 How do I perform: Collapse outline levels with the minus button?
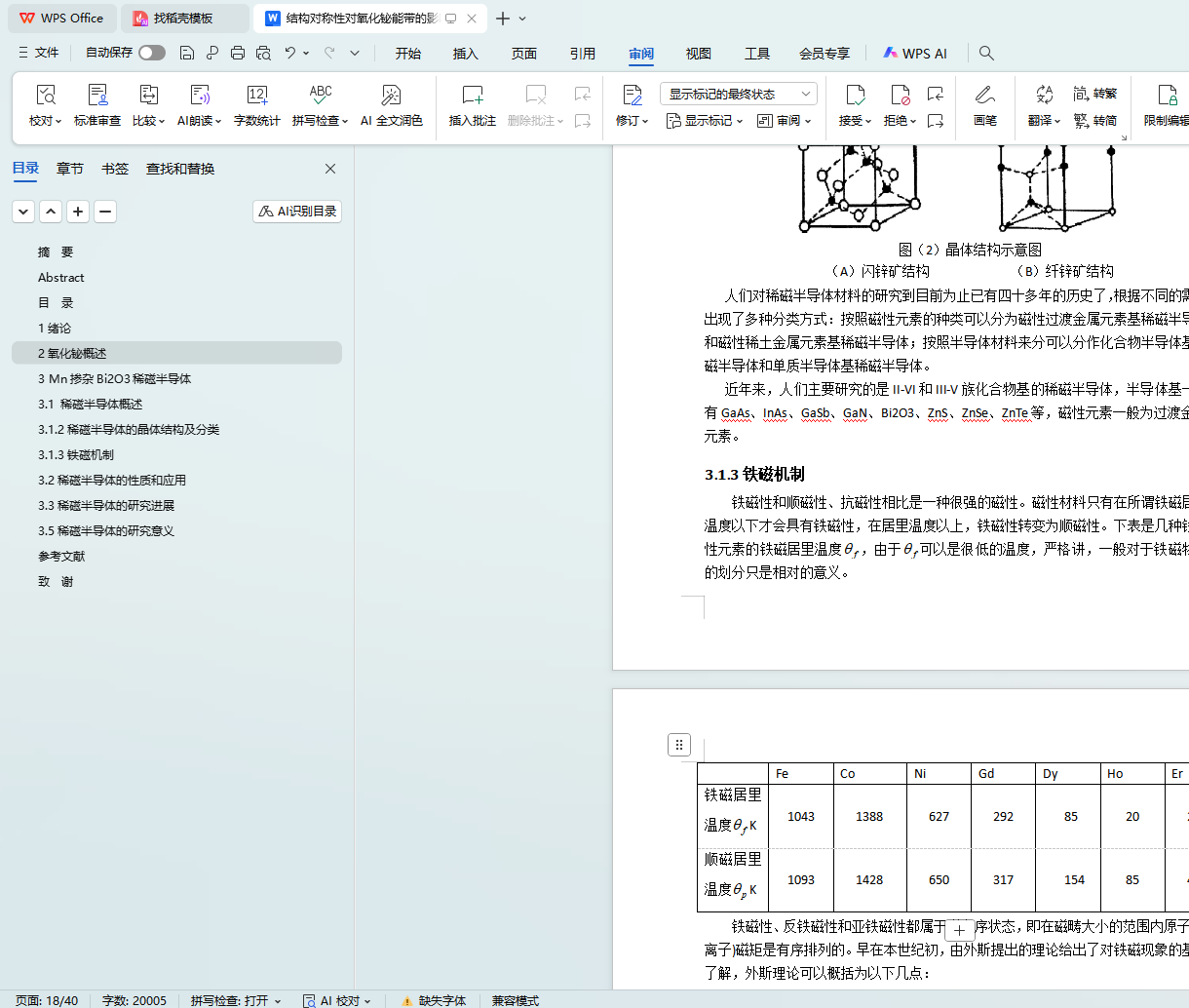click(105, 212)
